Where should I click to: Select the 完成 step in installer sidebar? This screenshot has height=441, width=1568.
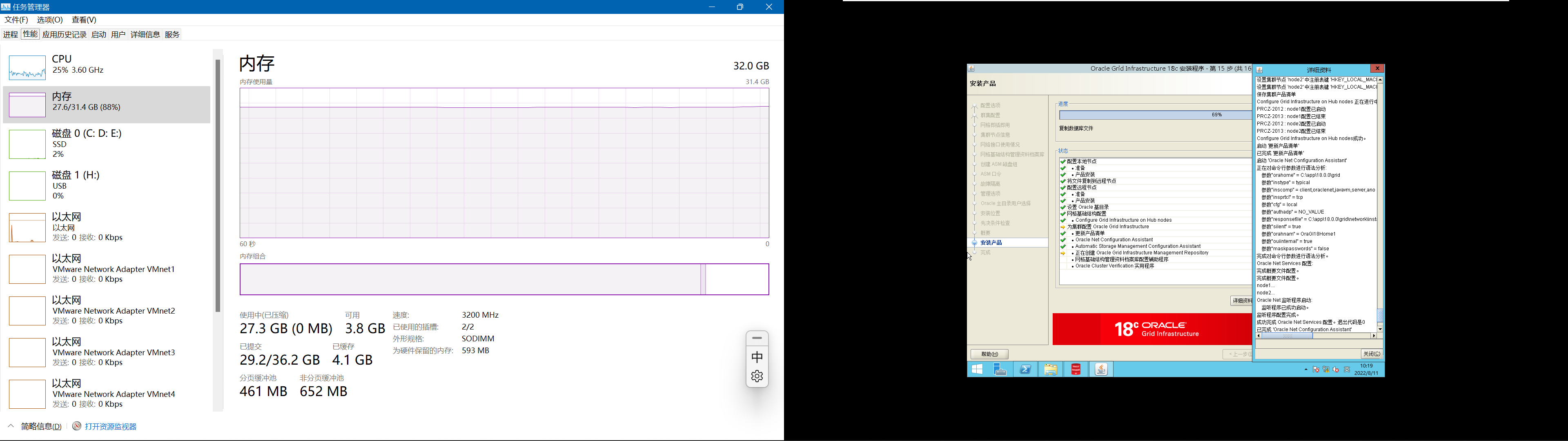(x=985, y=253)
